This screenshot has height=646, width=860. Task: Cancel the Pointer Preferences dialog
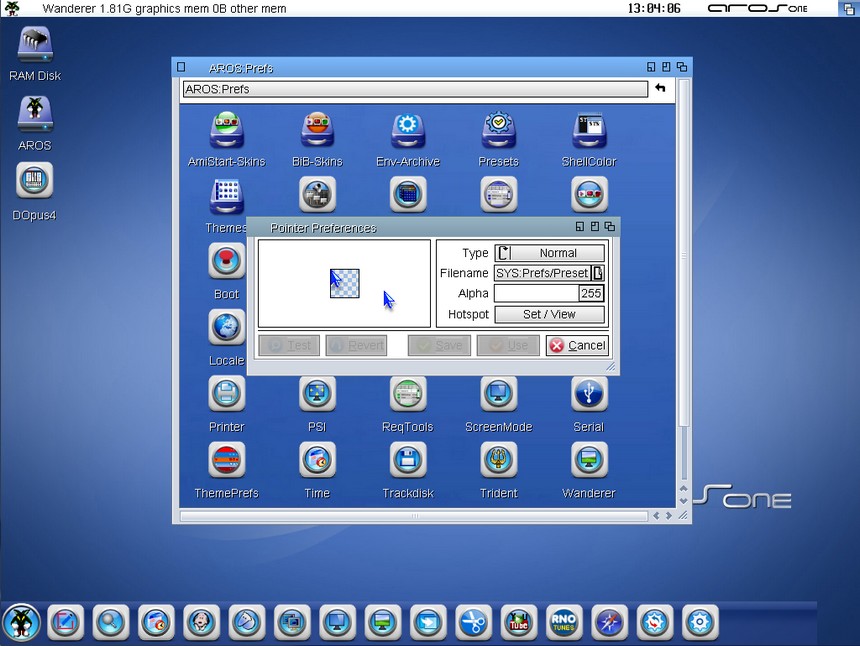577,345
